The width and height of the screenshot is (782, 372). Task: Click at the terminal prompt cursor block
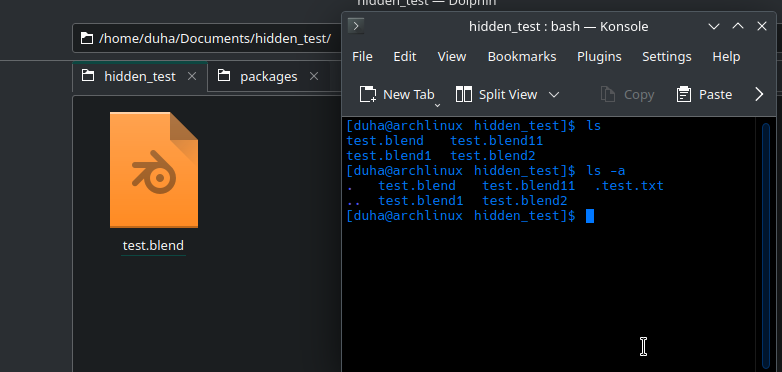pyautogui.click(x=590, y=216)
